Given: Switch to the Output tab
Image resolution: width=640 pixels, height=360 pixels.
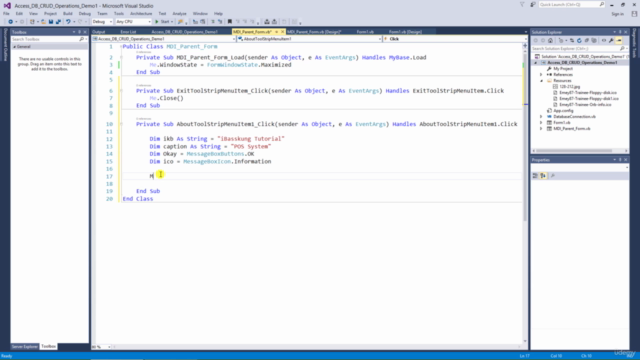Looking at the screenshot, I should tap(99, 32).
